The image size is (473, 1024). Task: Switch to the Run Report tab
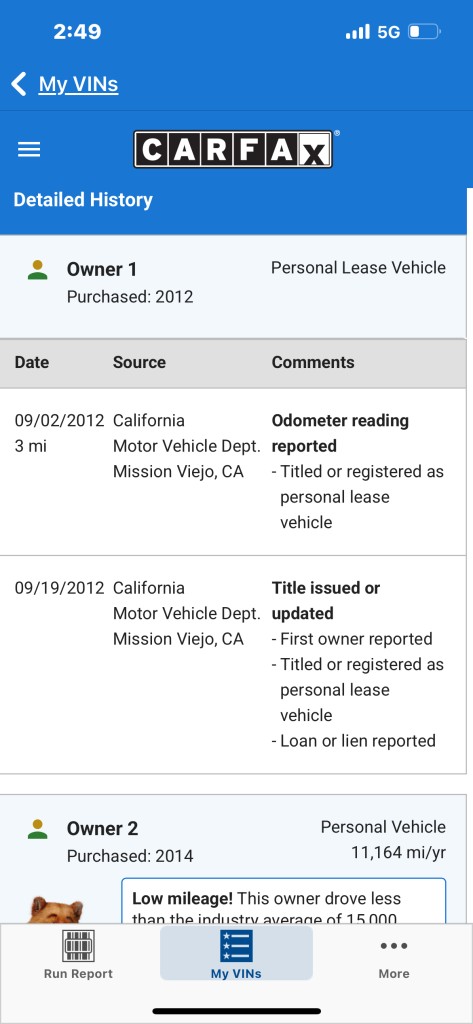(78, 953)
